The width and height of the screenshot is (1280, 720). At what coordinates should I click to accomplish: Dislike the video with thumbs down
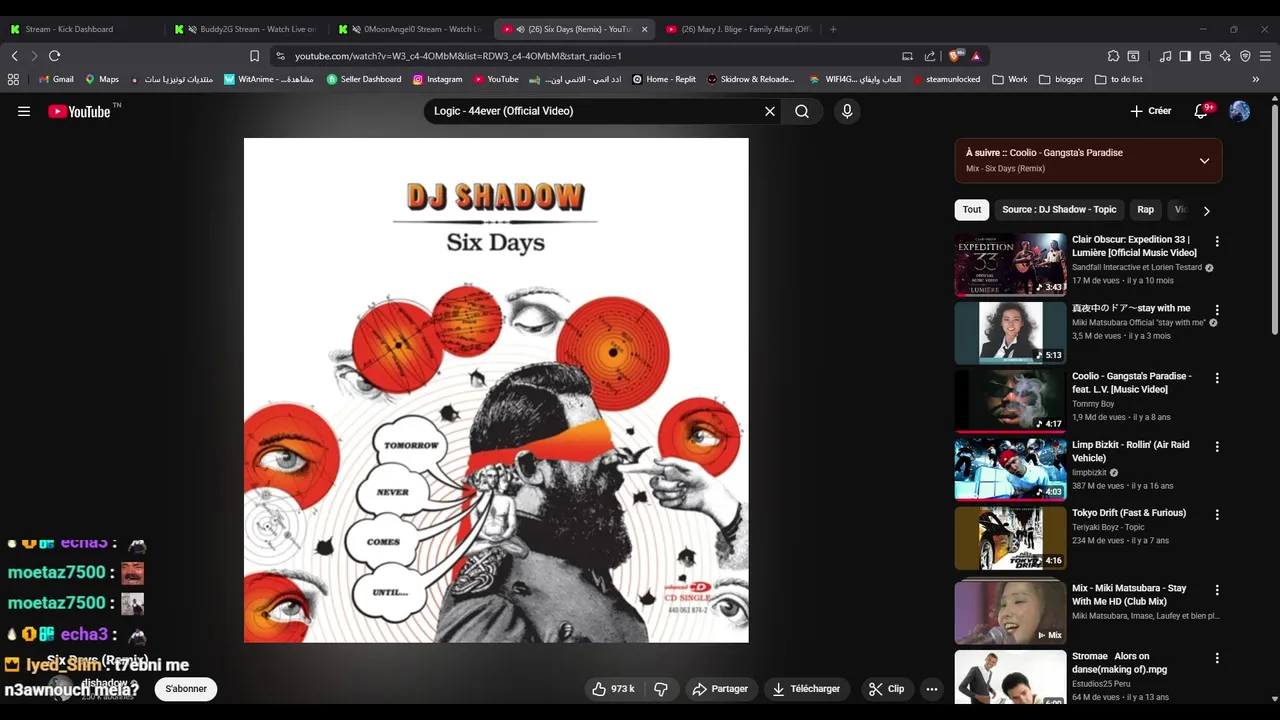pos(661,689)
